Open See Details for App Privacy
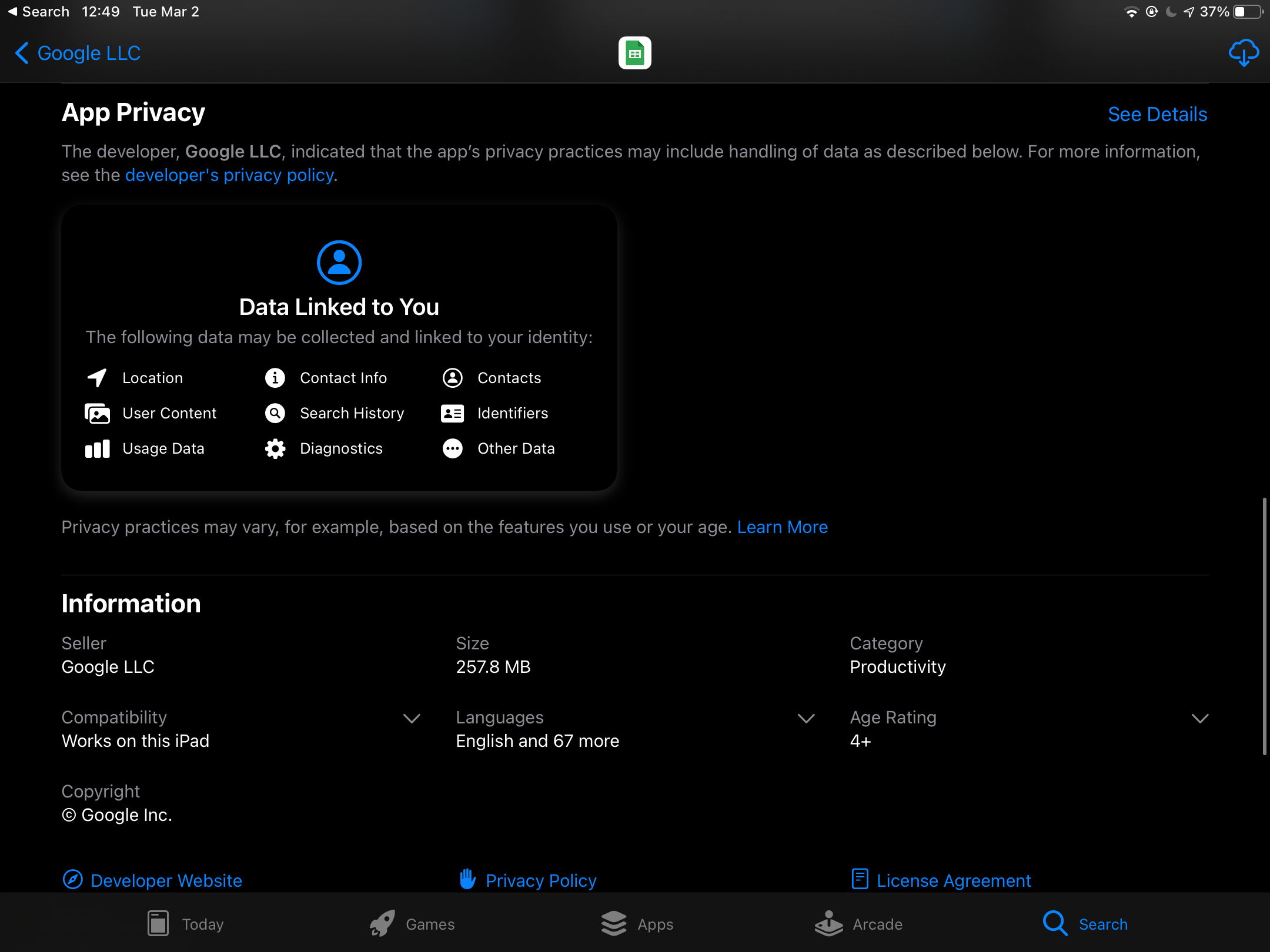Screen dimensions: 1270x952 click(1157, 114)
